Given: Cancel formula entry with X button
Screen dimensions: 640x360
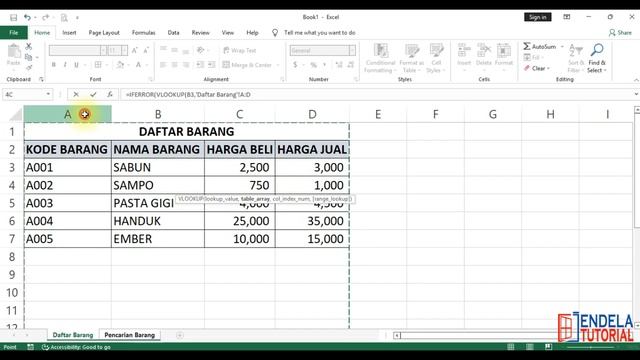Looking at the screenshot, I should click(x=76, y=94).
